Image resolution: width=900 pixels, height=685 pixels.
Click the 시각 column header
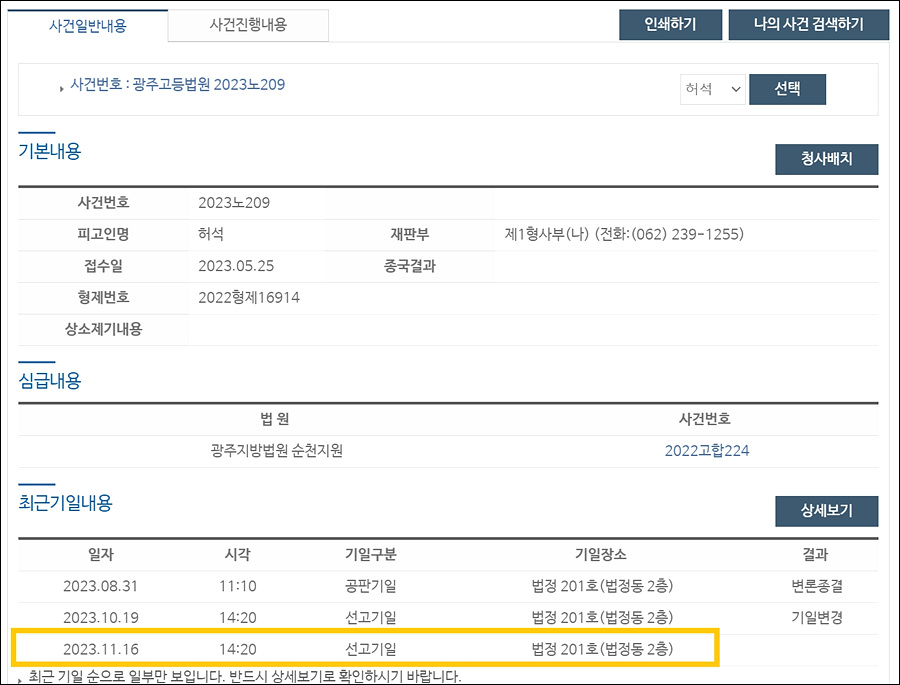[238, 555]
